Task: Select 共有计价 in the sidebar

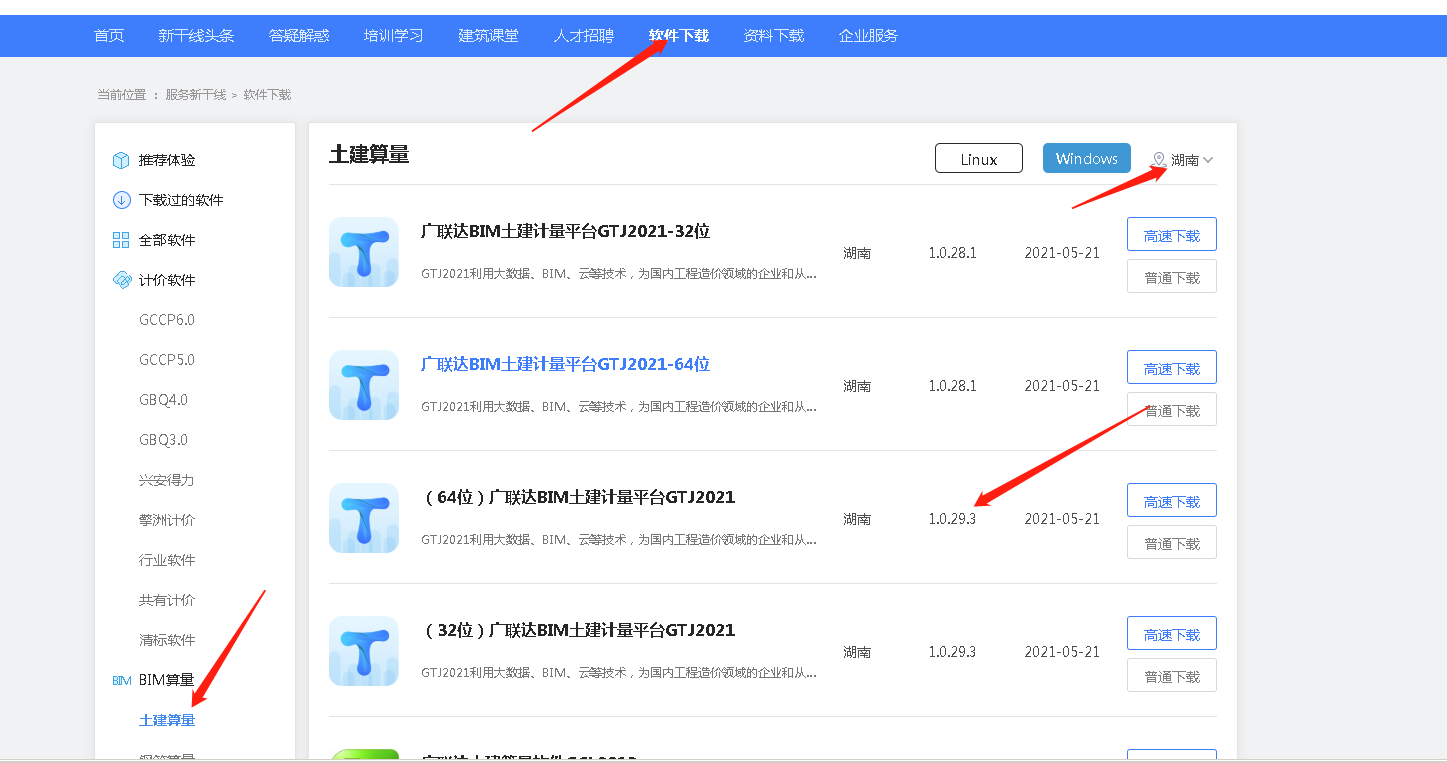Action: (167, 600)
